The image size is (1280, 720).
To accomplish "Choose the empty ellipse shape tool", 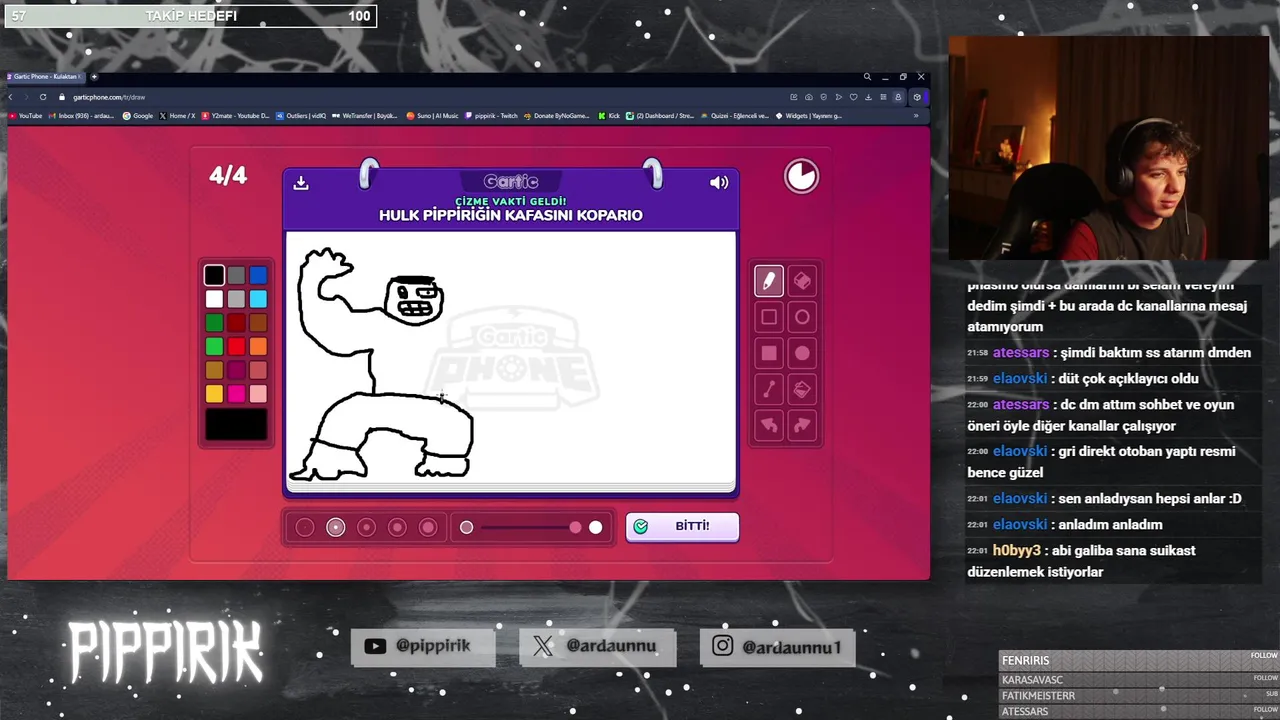I will coord(802,317).
